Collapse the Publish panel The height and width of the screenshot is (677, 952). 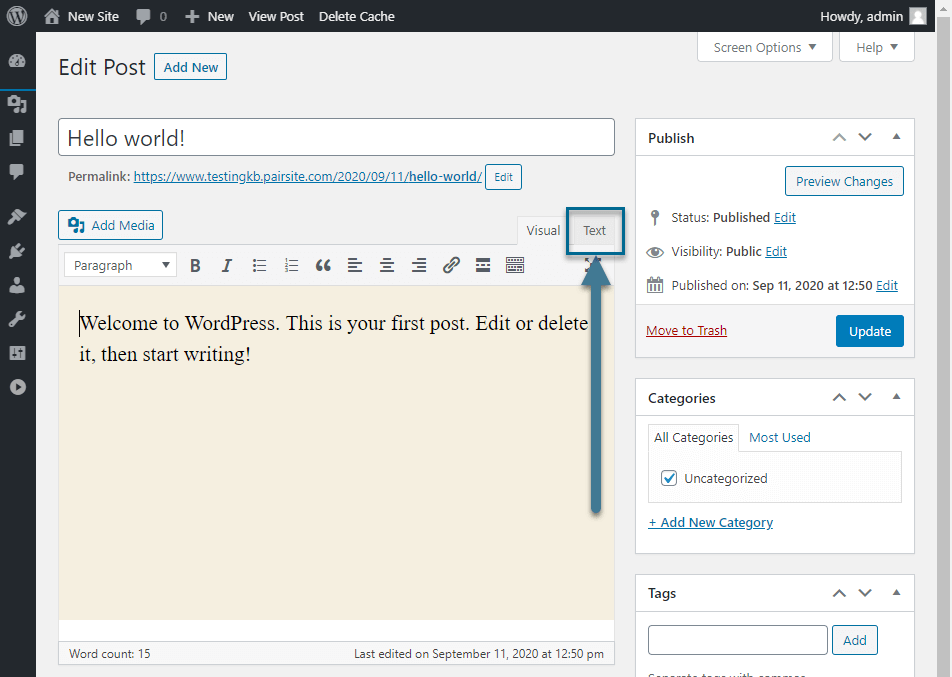[x=896, y=137]
